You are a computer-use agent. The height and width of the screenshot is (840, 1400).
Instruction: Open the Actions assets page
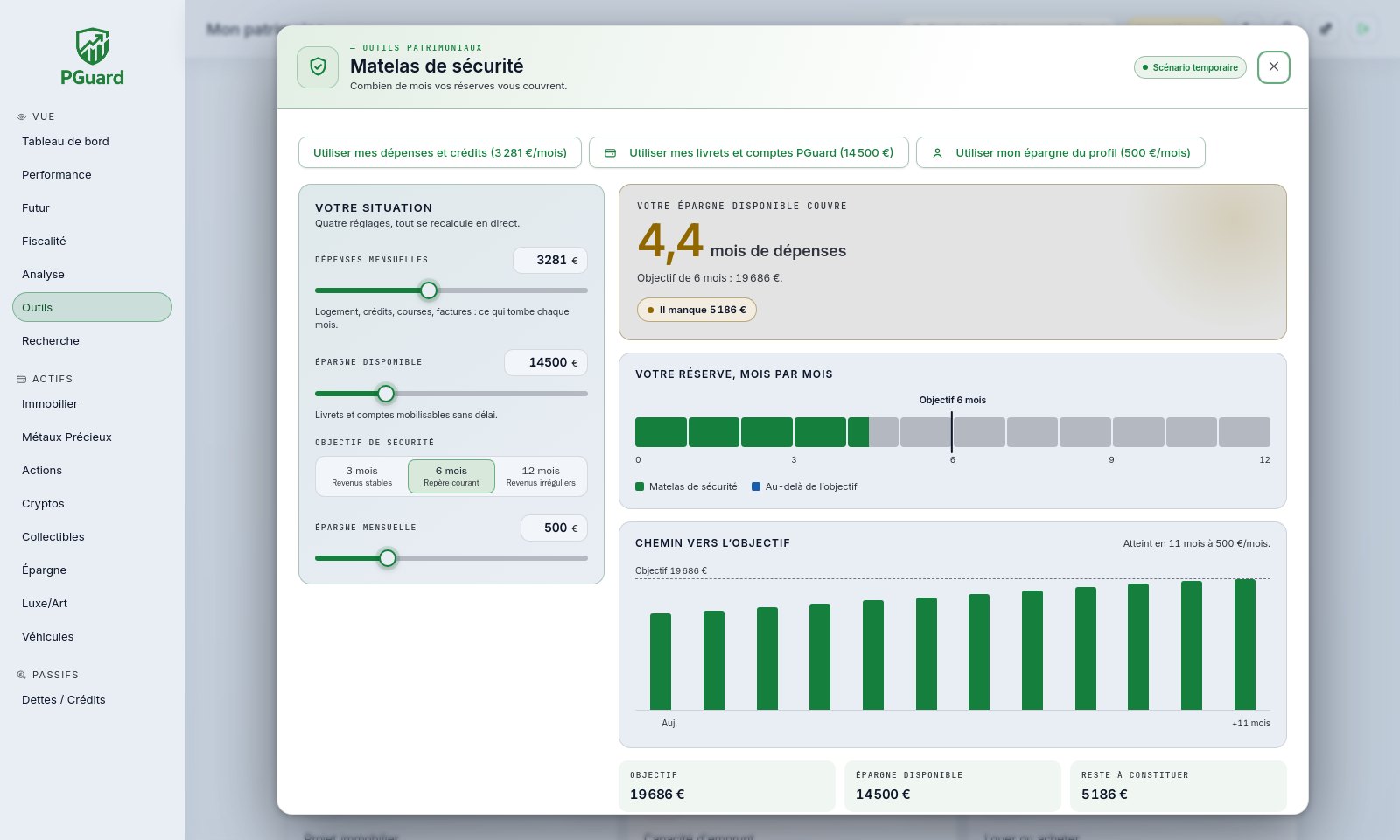pos(92,471)
